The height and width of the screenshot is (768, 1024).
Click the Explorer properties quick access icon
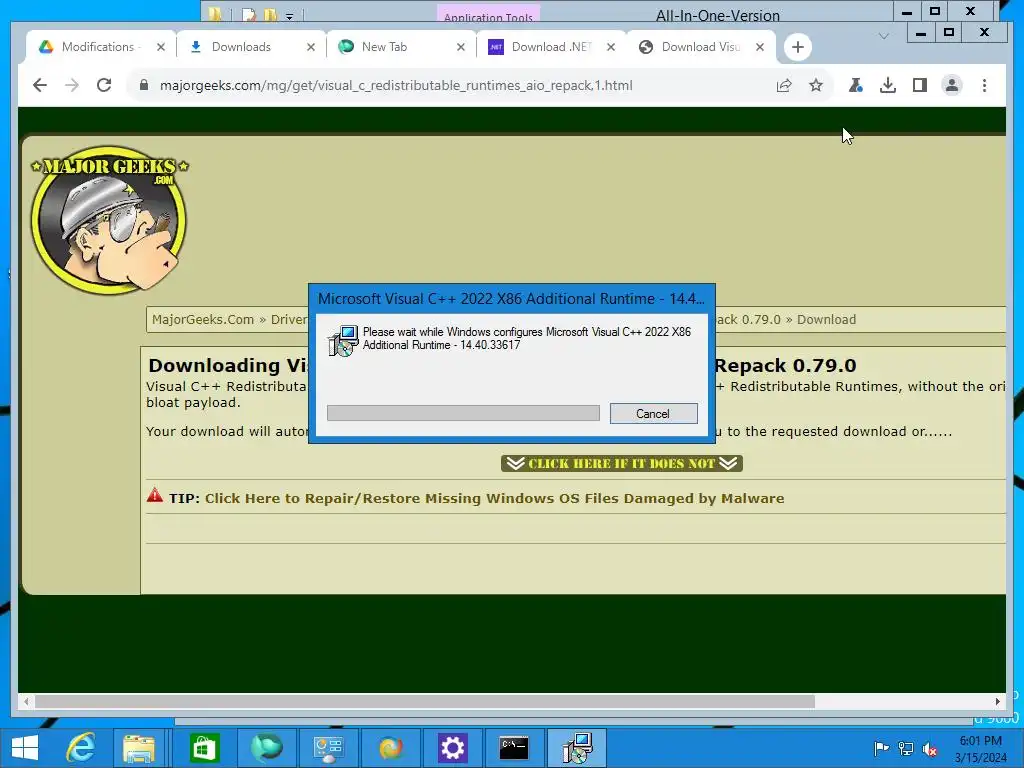click(249, 14)
